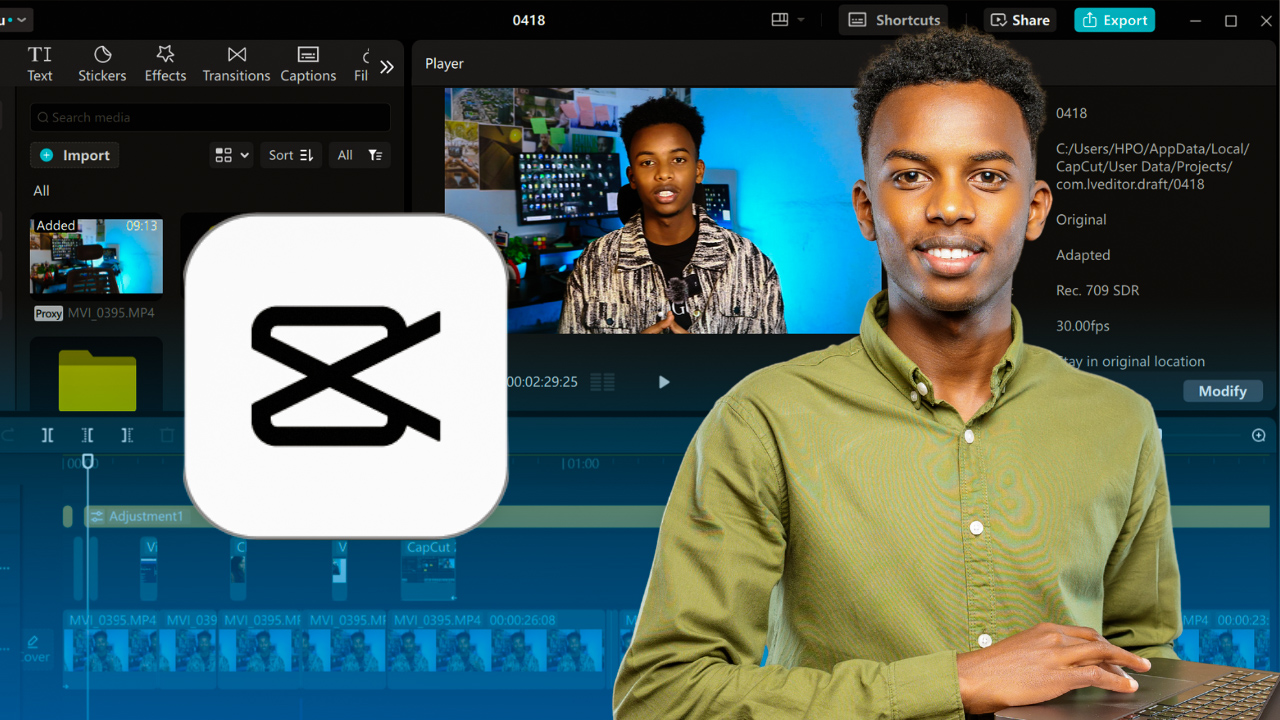The height and width of the screenshot is (720, 1280).
Task: Open the All filter for media
Action: click(359, 155)
